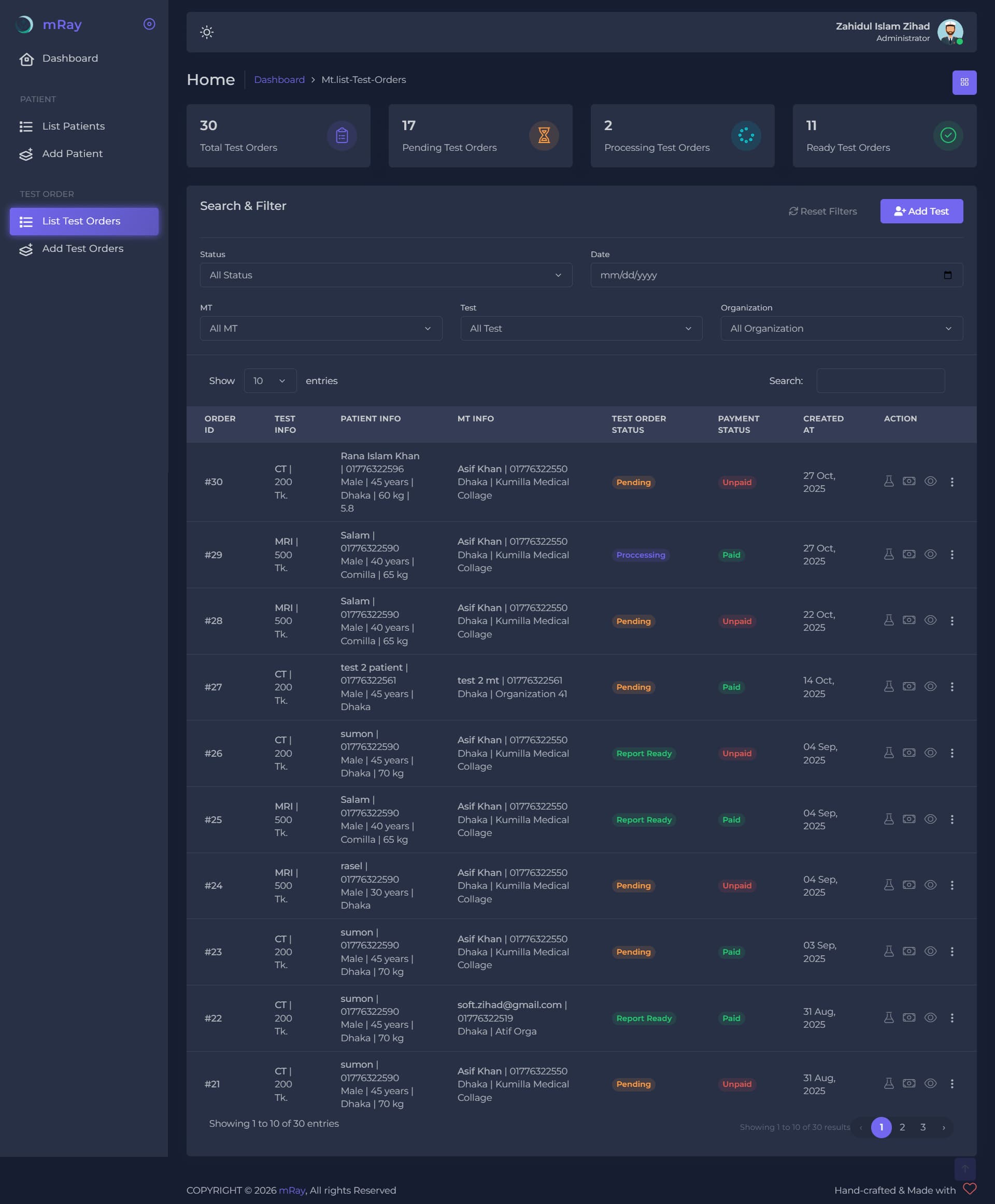Click the Add Test button
995x1204 pixels.
tap(921, 211)
